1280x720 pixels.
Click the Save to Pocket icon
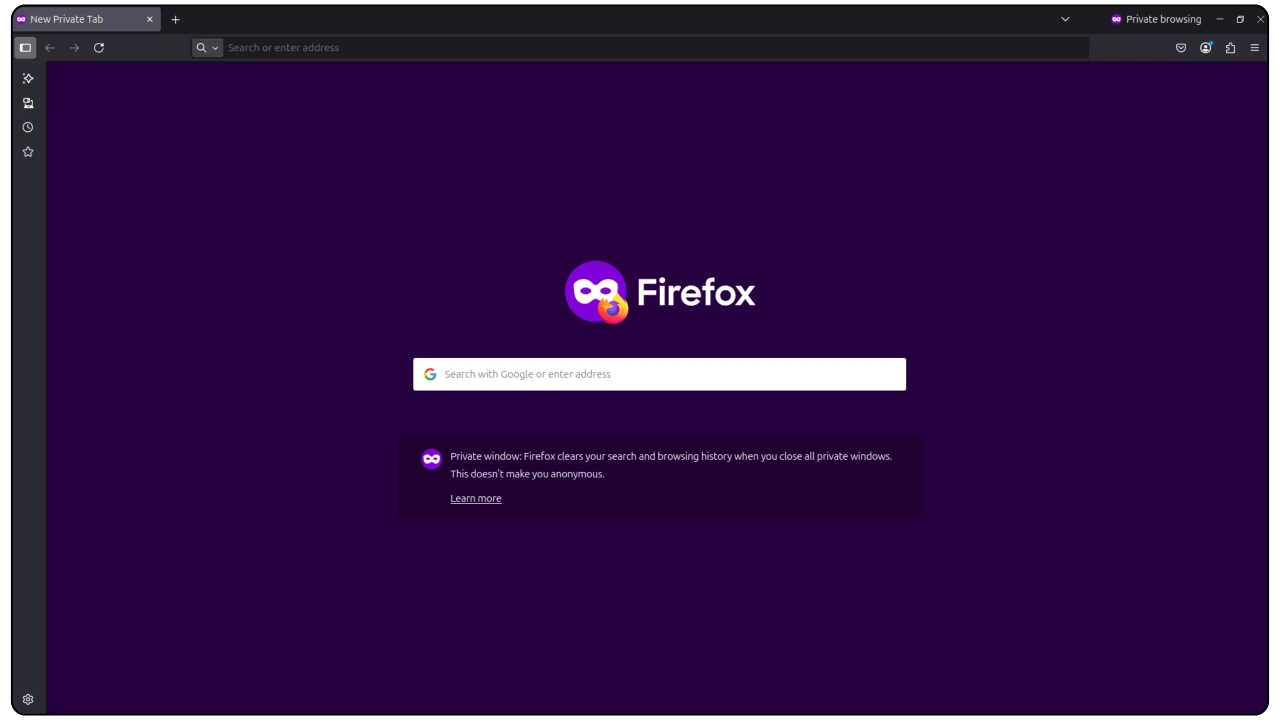(x=1181, y=48)
